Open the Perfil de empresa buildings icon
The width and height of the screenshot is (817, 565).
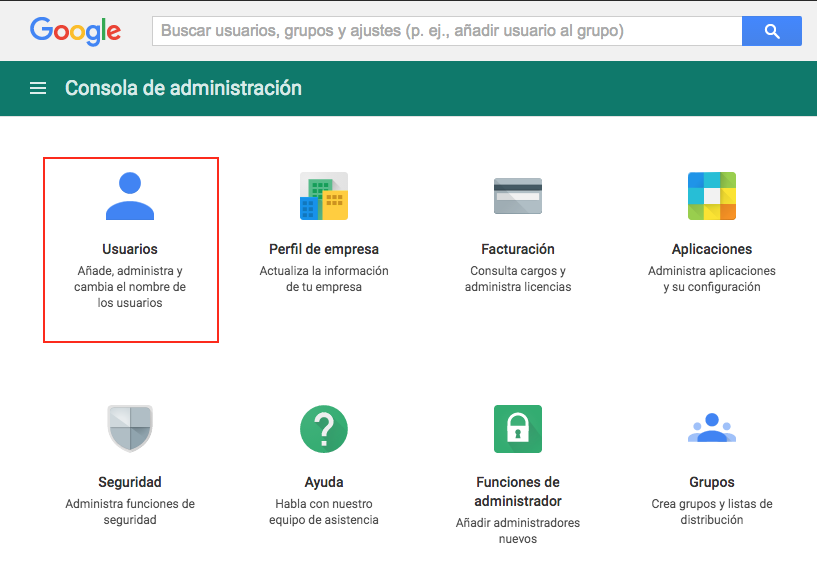[324, 196]
